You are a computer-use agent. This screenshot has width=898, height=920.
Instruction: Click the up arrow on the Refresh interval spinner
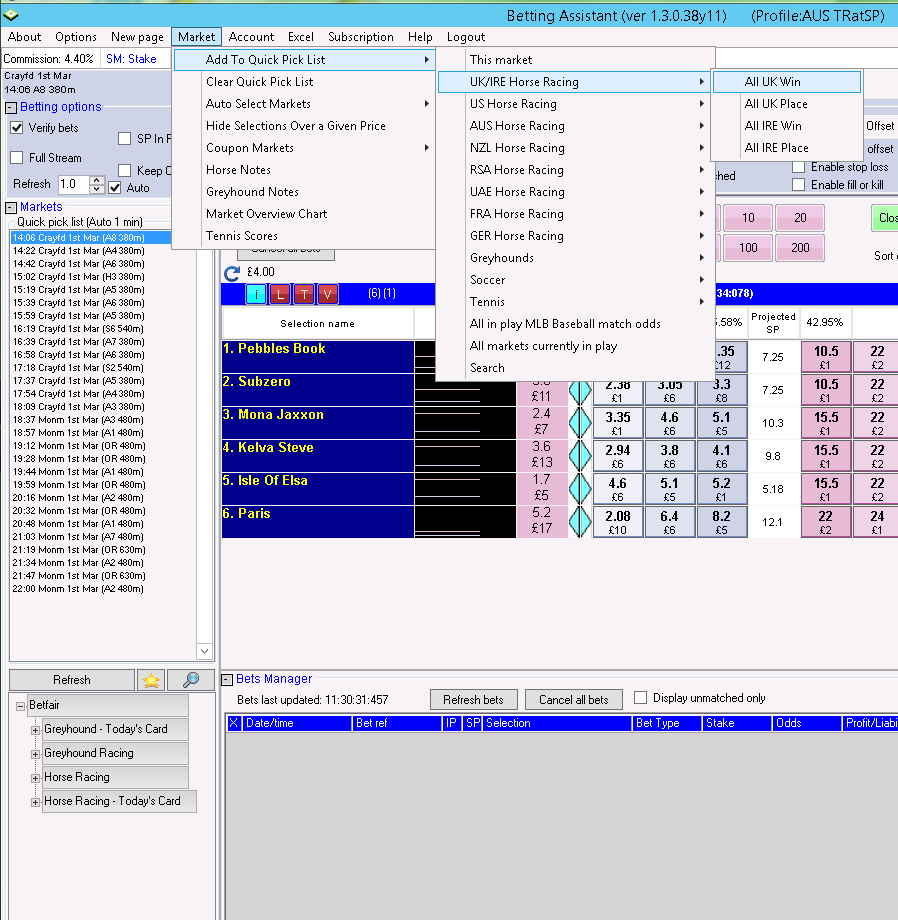point(97,179)
